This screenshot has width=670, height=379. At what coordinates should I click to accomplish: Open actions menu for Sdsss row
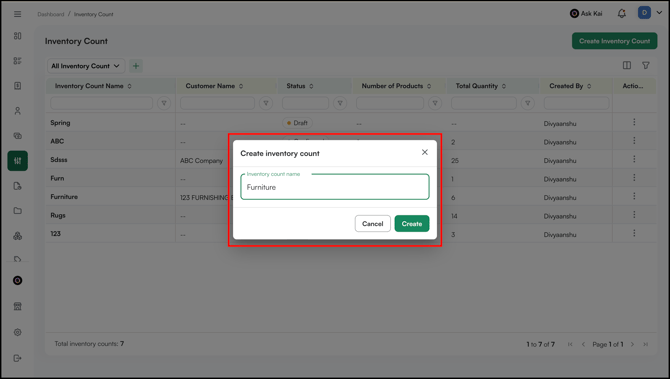click(634, 159)
